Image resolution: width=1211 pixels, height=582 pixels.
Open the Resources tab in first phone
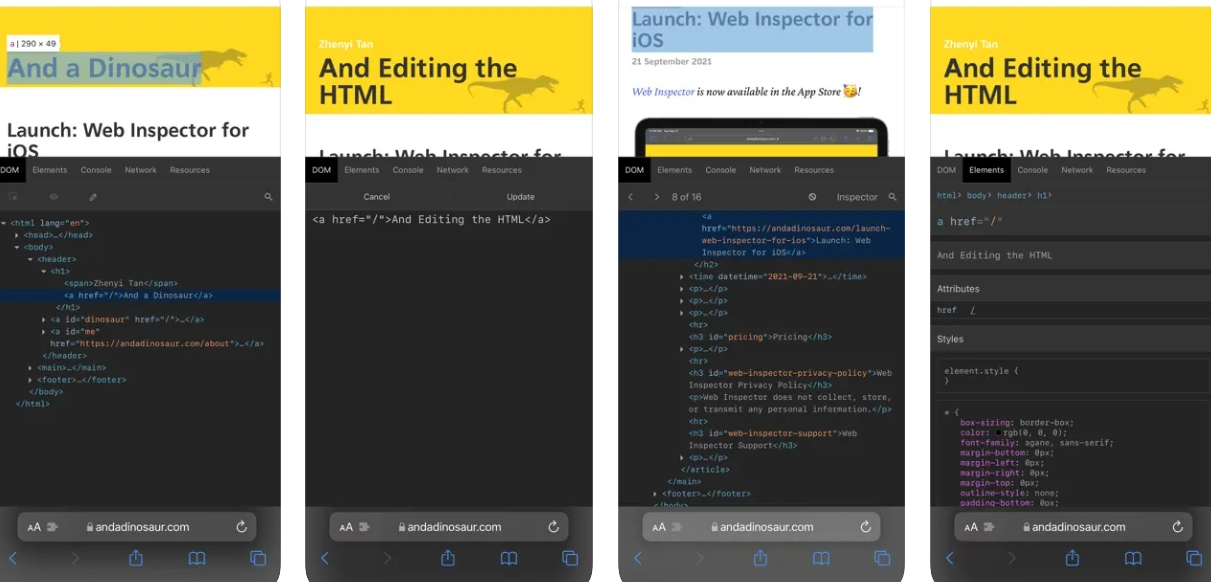point(190,170)
